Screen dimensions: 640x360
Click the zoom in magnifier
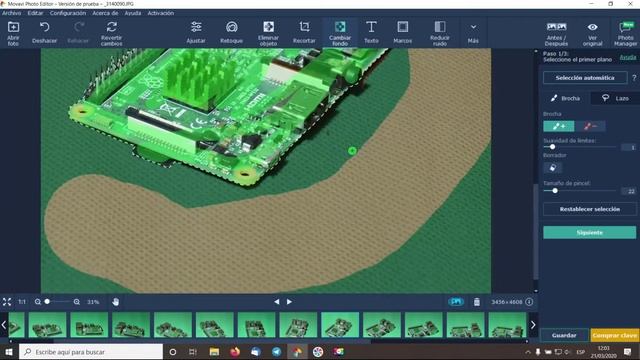pyautogui.click(x=77, y=302)
